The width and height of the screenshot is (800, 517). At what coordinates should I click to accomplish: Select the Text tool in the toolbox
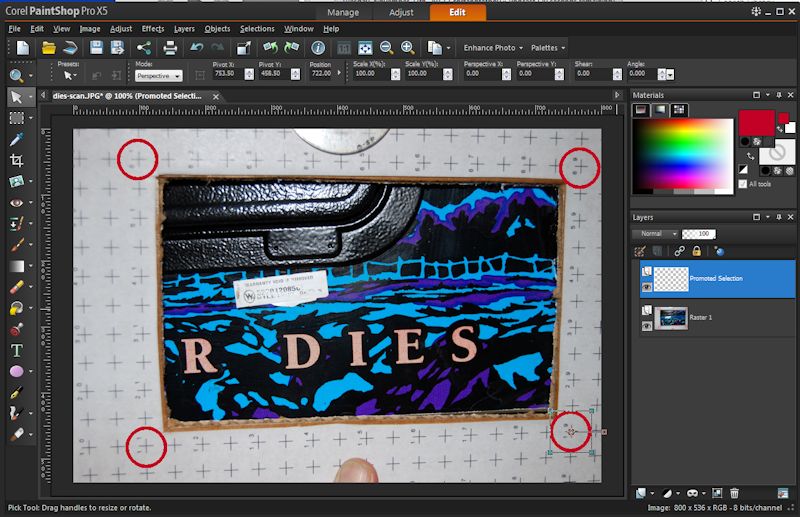(17, 350)
